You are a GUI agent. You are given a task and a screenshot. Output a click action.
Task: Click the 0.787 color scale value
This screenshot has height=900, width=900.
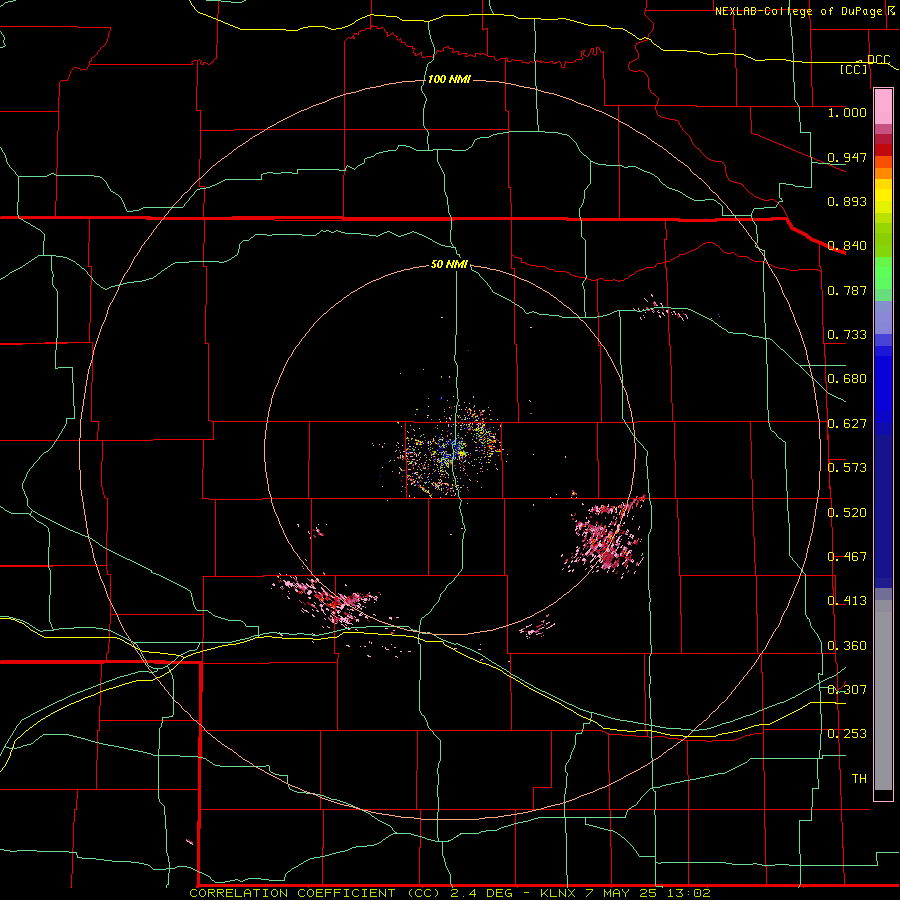pyautogui.click(x=847, y=290)
